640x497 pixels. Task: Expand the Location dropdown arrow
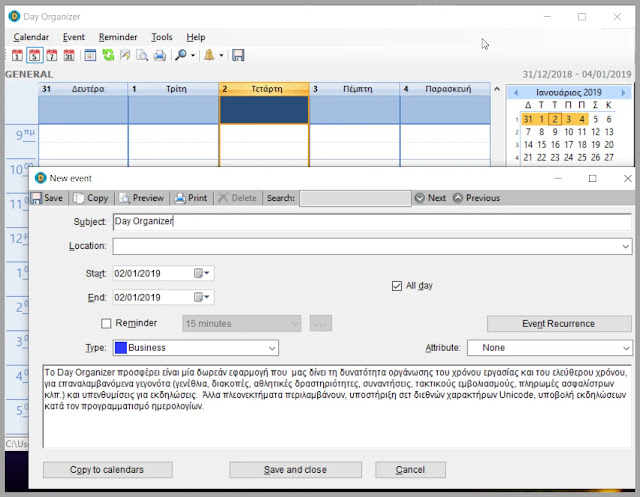(x=625, y=246)
